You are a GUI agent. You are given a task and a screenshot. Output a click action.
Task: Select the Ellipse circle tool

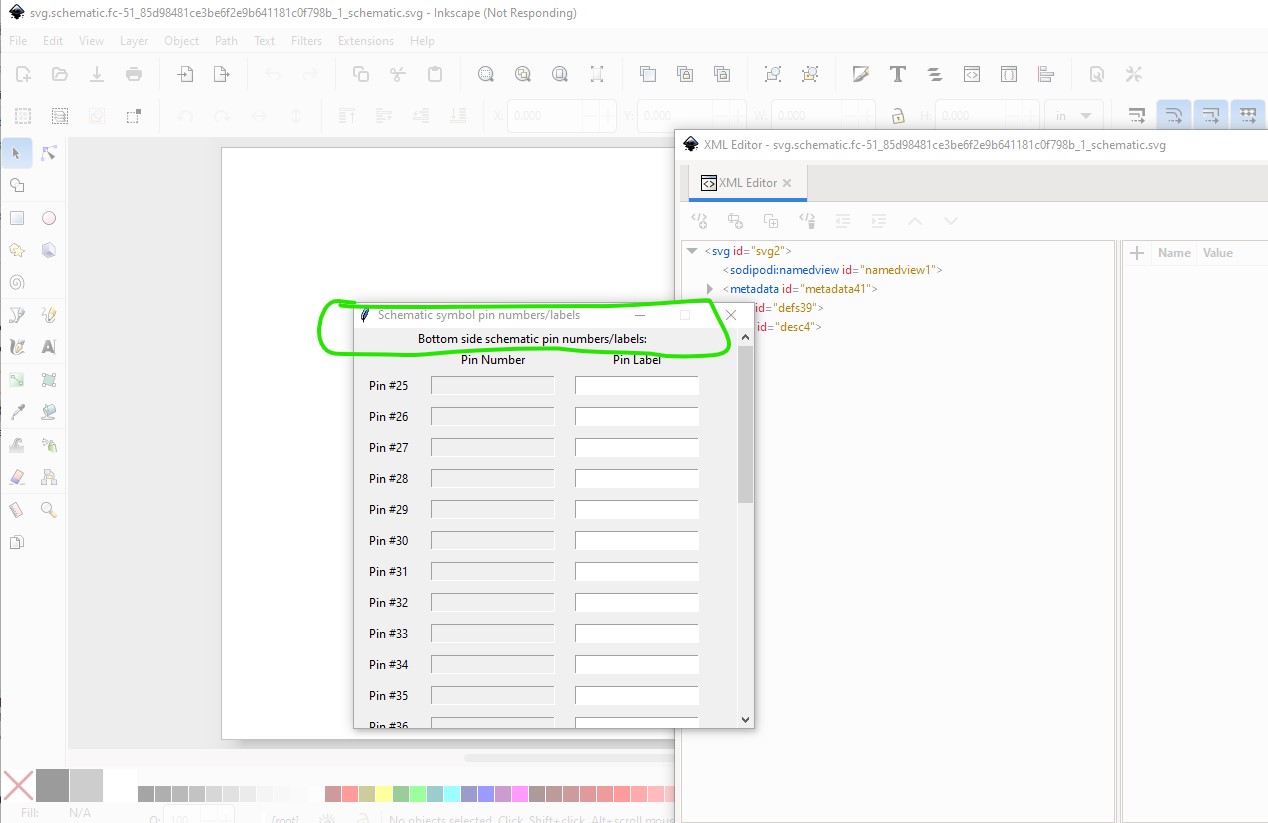pos(49,218)
